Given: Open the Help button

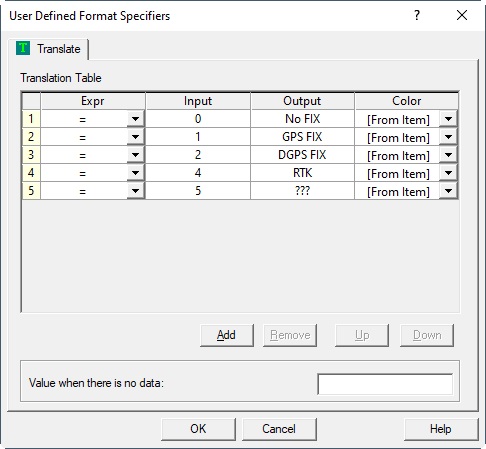Looking at the screenshot, I should coord(441,429).
